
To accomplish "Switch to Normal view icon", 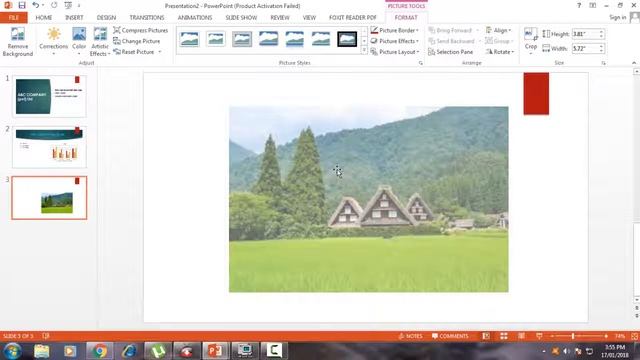I will 486,336.
